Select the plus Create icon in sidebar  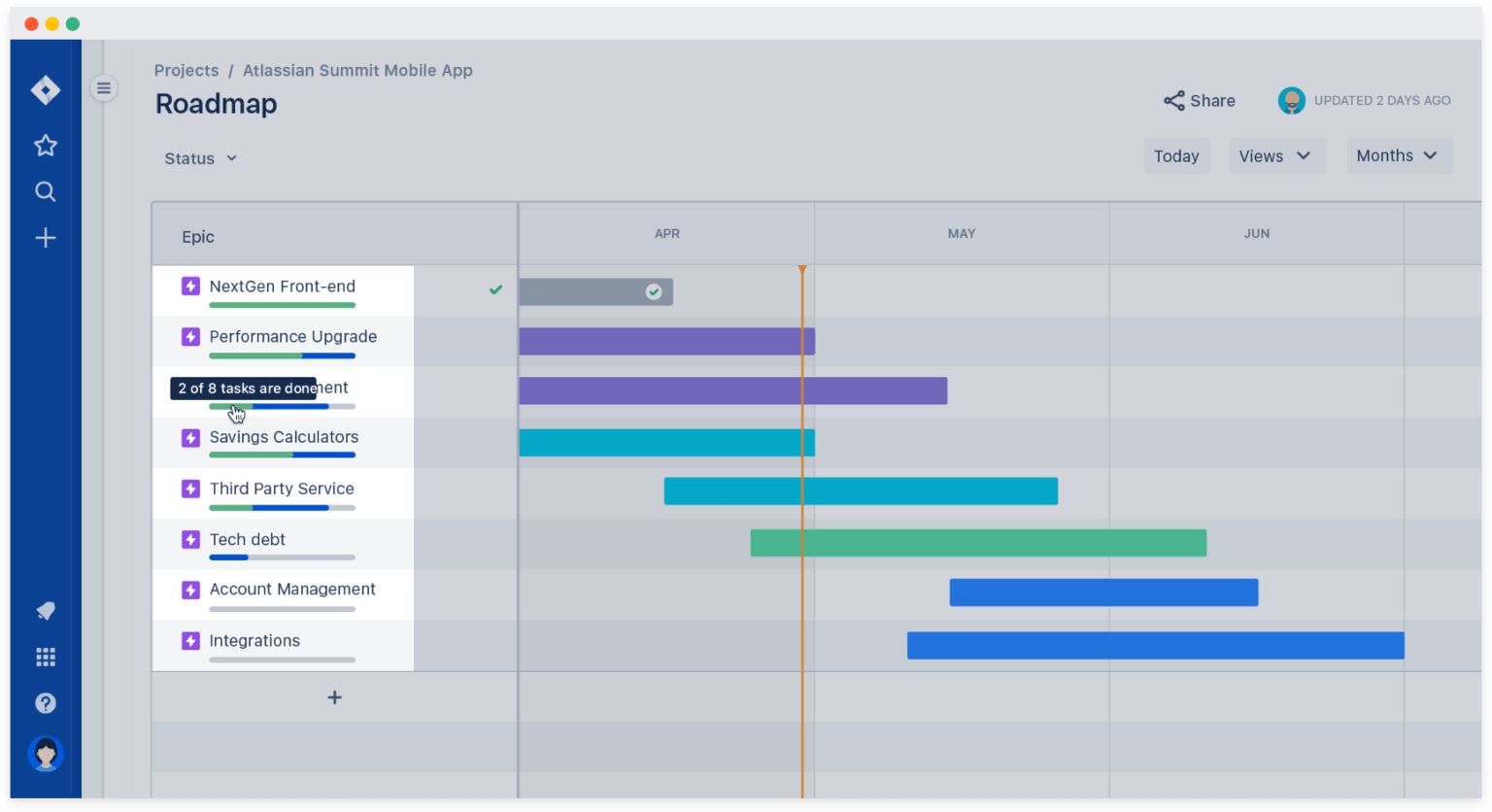click(45, 237)
